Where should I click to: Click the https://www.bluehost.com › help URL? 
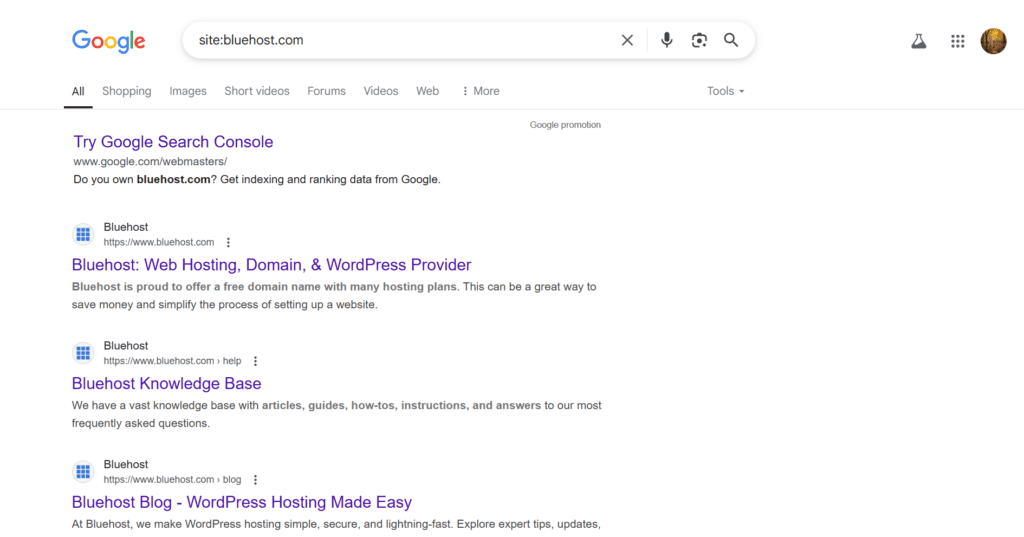(x=172, y=361)
